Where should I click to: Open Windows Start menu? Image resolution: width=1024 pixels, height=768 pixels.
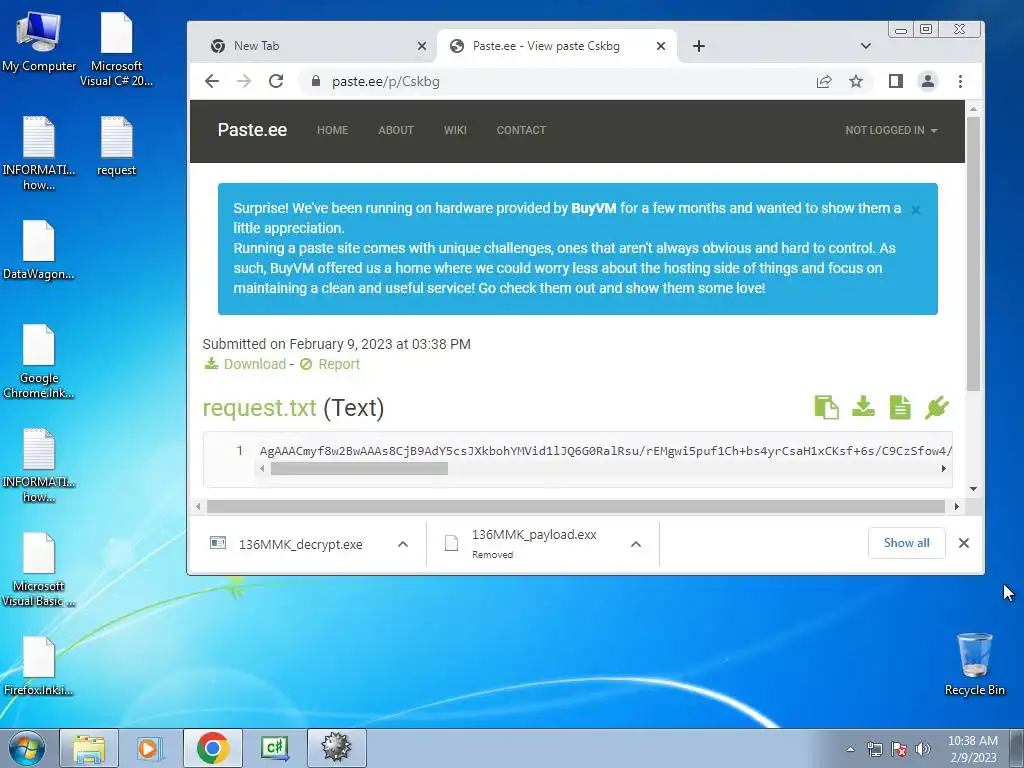coord(27,748)
